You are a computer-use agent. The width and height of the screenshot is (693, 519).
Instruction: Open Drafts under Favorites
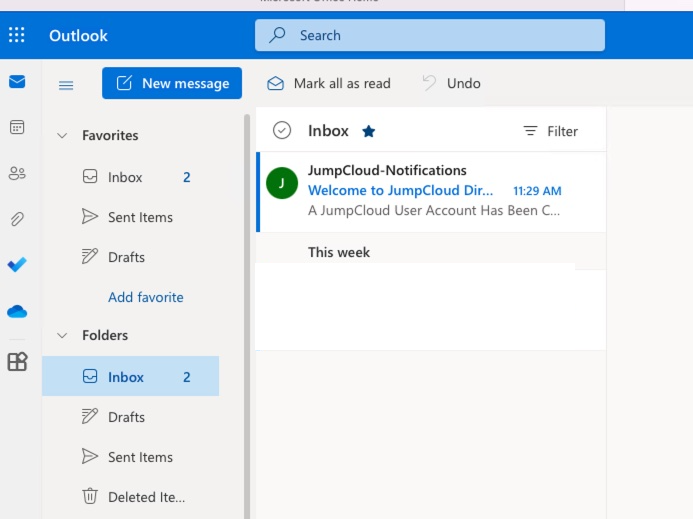(131, 257)
